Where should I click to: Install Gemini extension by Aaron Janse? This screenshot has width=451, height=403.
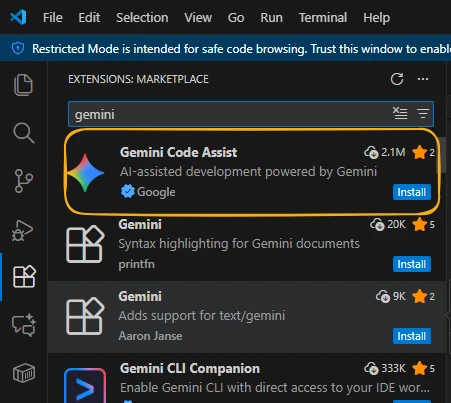(412, 336)
